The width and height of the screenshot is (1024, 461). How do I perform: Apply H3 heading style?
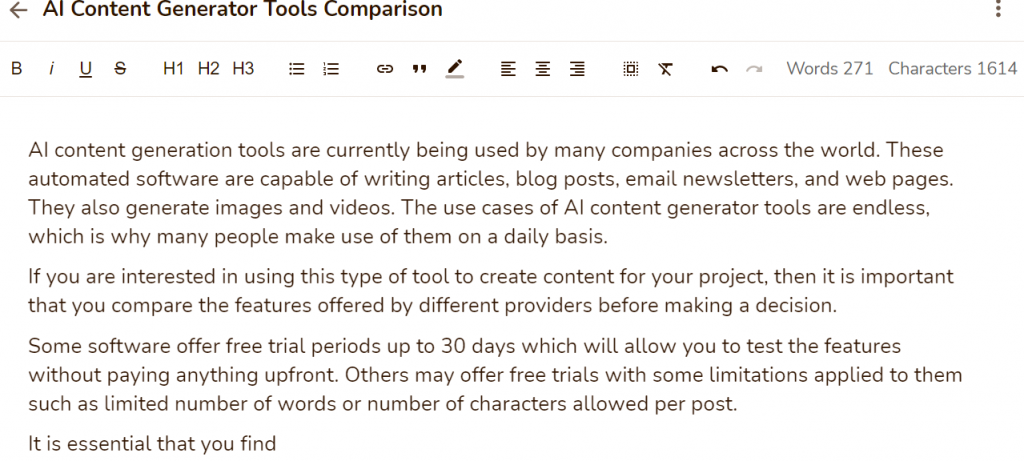tap(243, 69)
